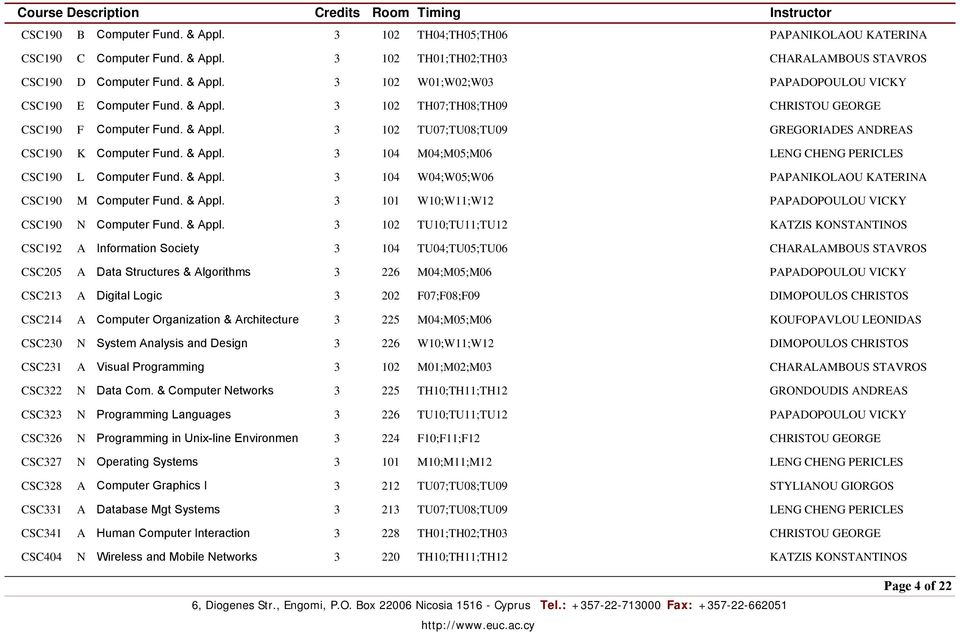Viewport: 960px width, 632px height.
Task: Select Digital Logic course title
Action: coord(129,296)
